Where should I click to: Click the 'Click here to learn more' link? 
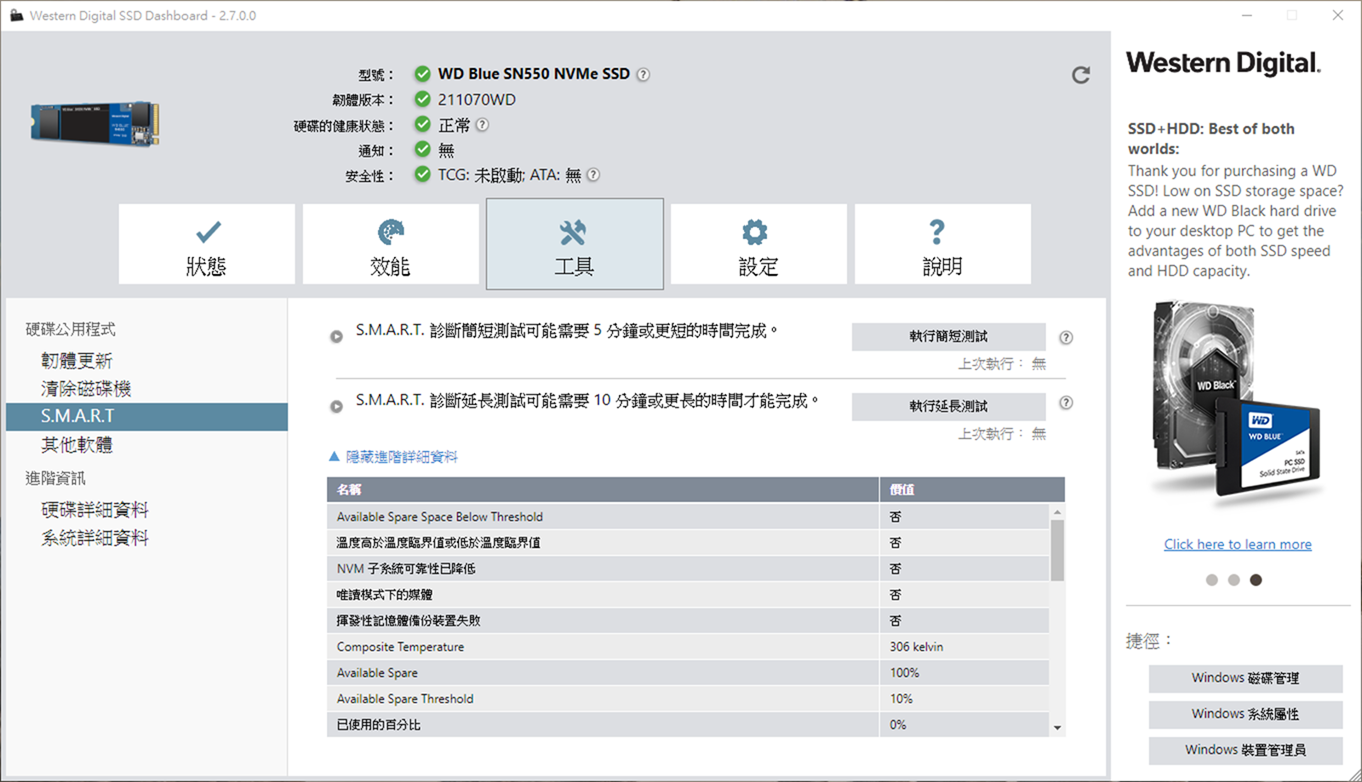point(1237,544)
